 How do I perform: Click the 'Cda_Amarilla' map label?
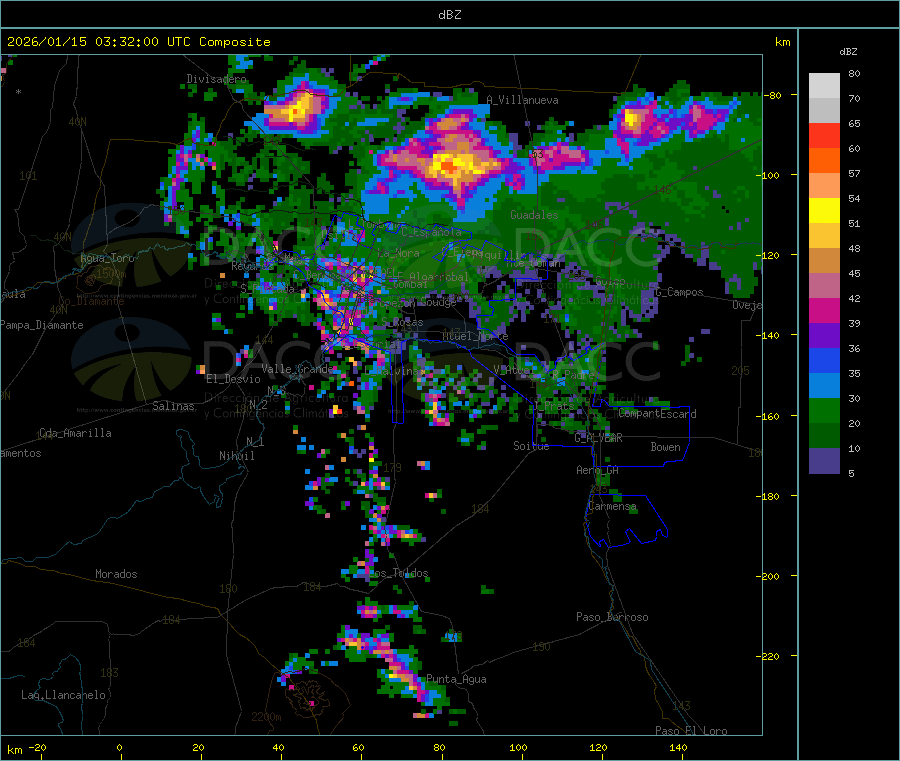pos(75,433)
